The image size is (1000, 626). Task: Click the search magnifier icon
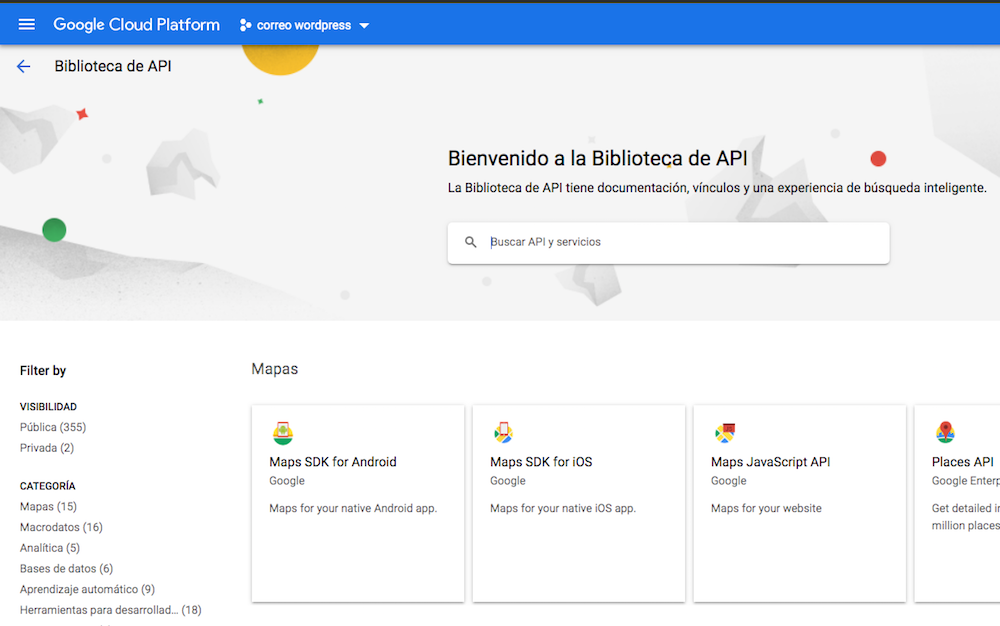click(x=471, y=242)
